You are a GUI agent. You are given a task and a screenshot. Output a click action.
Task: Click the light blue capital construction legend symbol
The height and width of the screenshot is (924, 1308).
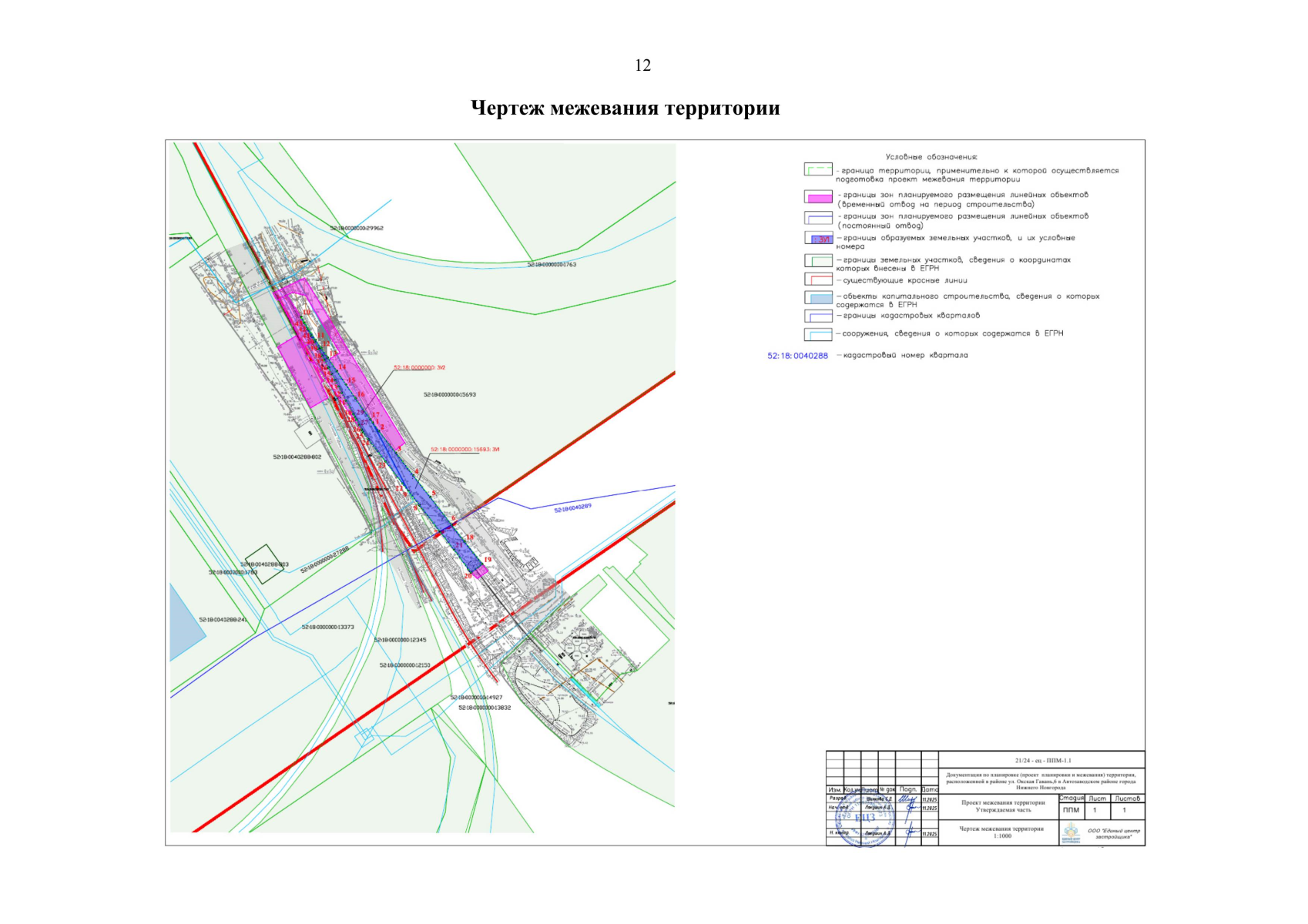(x=818, y=297)
